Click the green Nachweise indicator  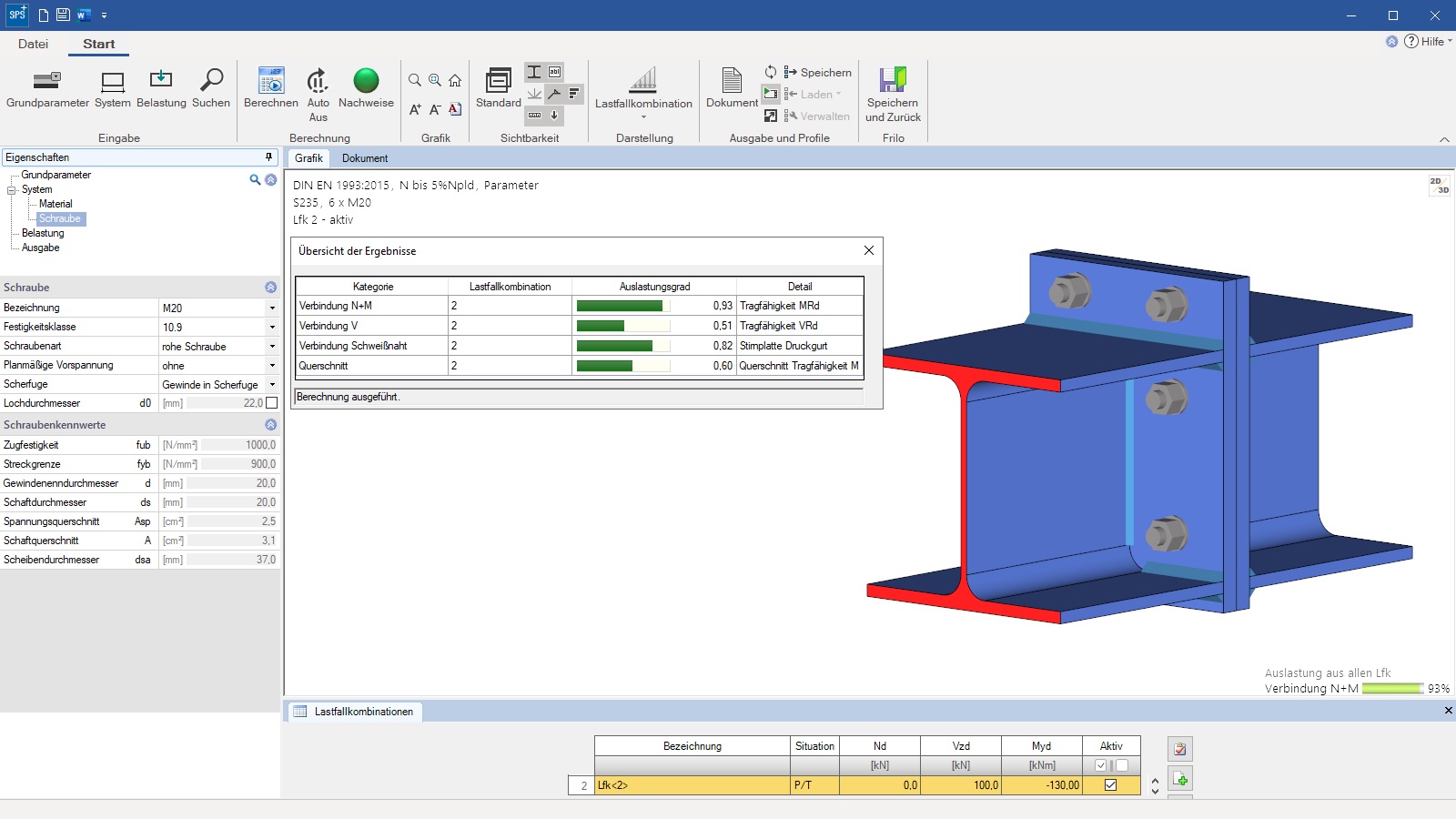pyautogui.click(x=366, y=82)
